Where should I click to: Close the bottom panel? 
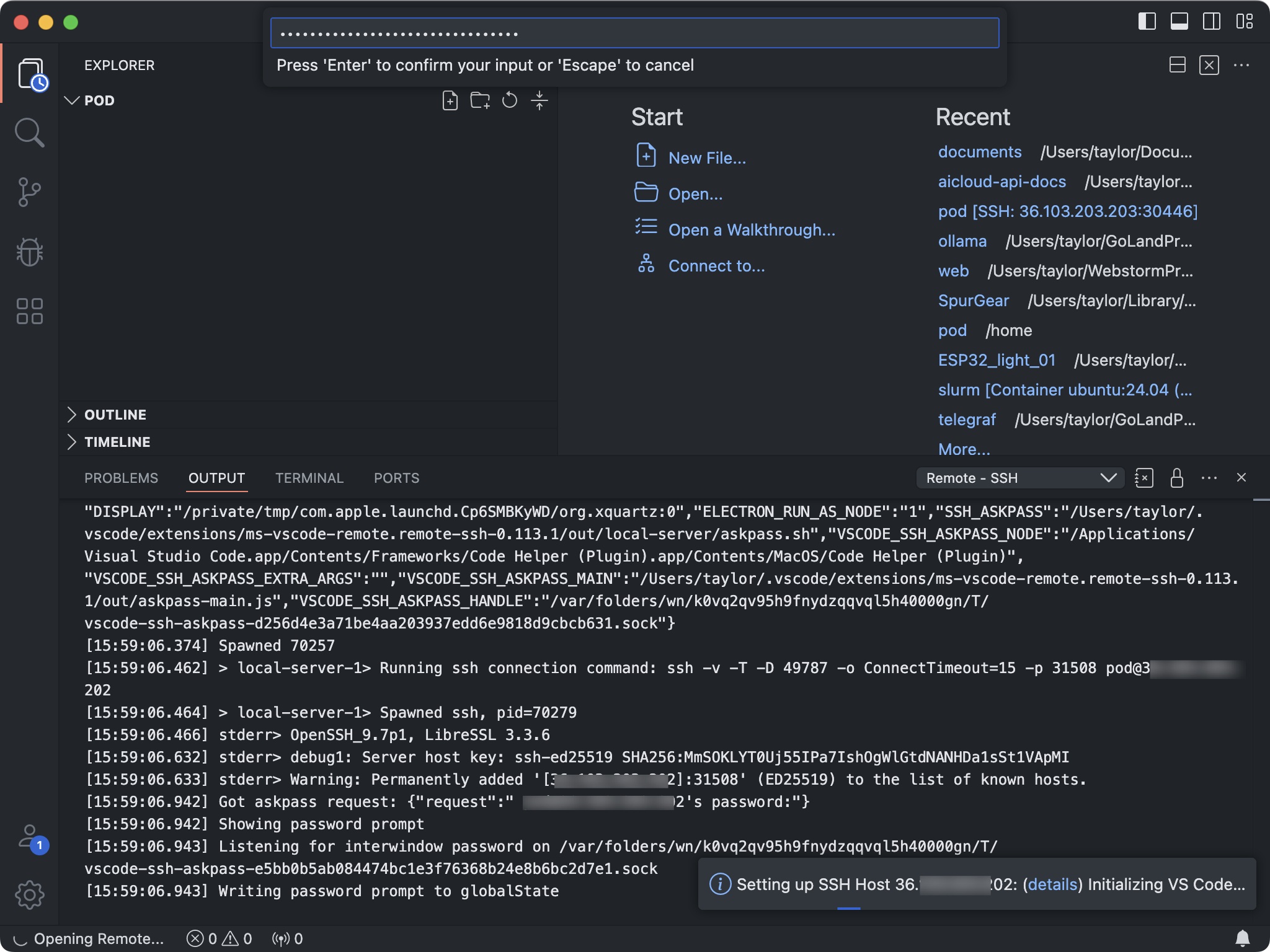1241,477
